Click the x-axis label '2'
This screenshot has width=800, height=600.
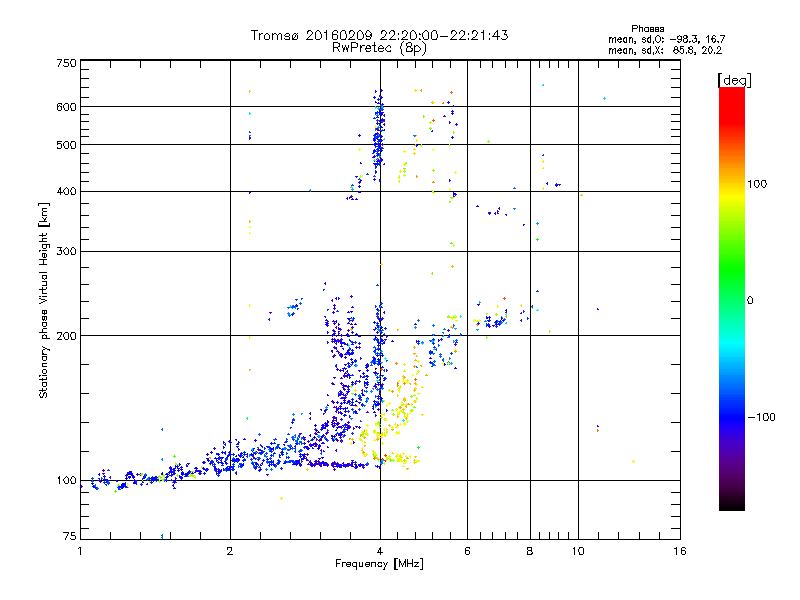(230, 551)
